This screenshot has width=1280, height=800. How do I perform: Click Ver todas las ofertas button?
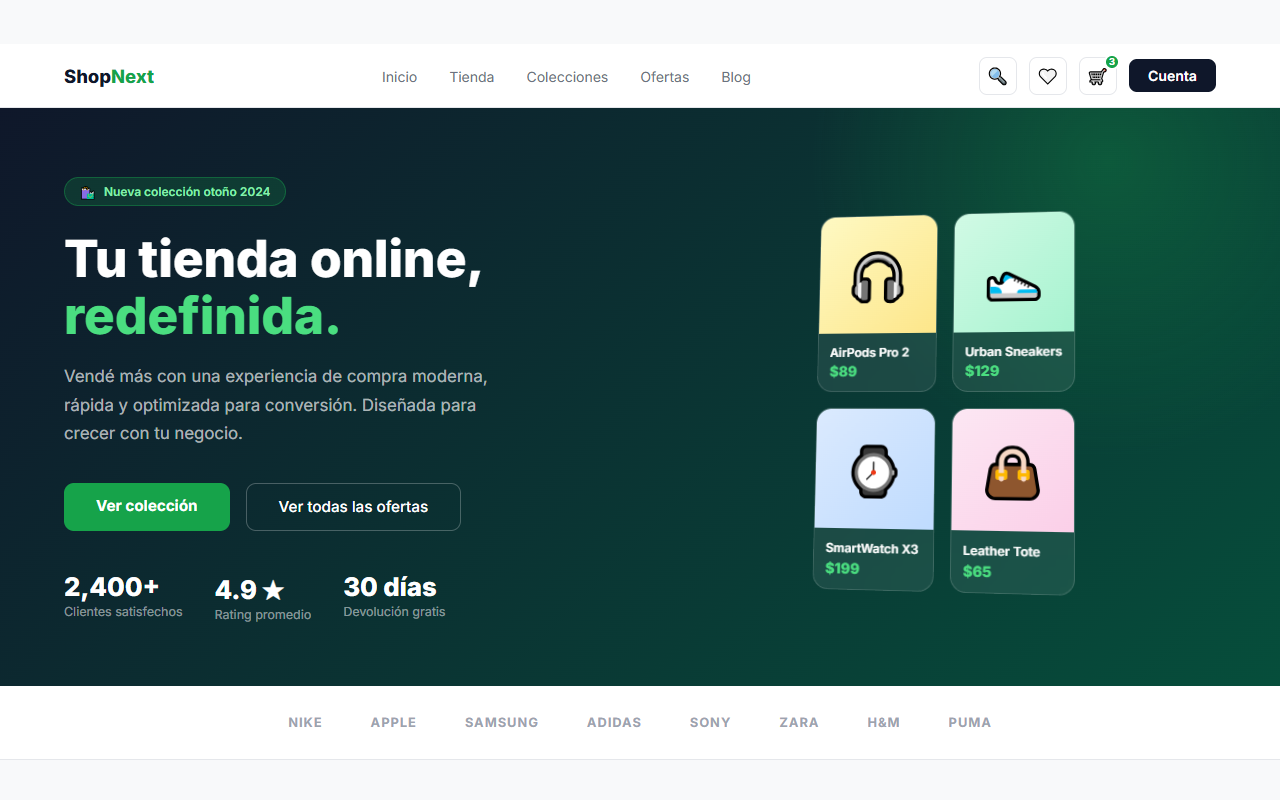coord(353,507)
